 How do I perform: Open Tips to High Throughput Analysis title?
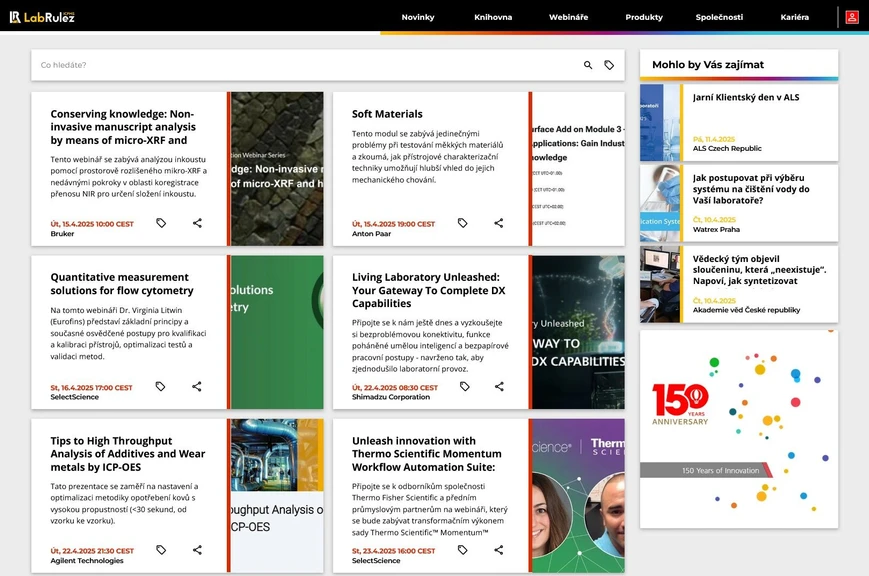pyautogui.click(x=127, y=453)
